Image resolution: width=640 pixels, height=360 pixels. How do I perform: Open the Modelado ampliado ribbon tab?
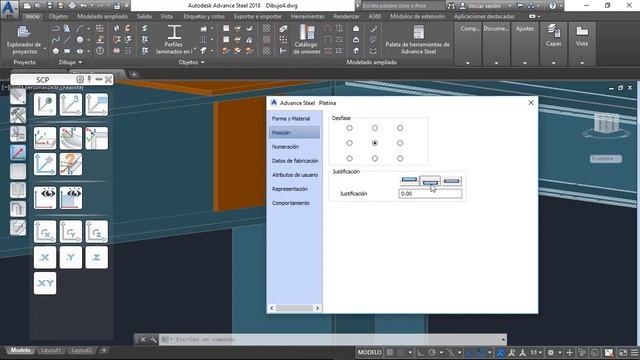[102, 16]
